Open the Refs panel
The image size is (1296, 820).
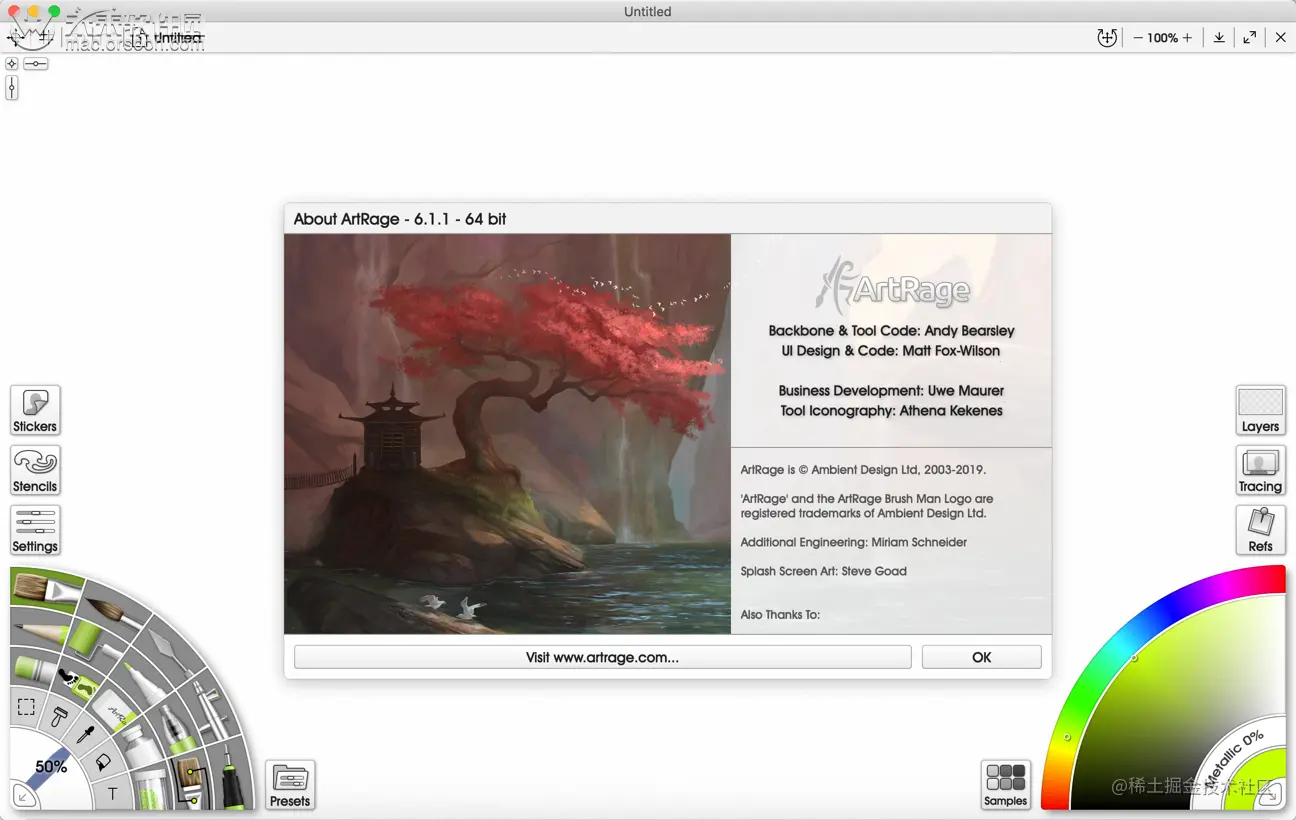click(x=1260, y=531)
